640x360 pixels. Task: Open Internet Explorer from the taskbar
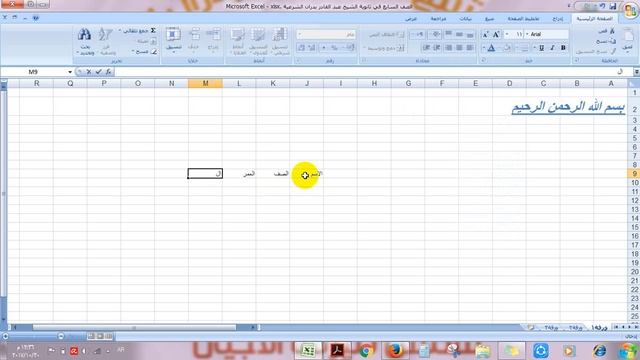(x=599, y=351)
